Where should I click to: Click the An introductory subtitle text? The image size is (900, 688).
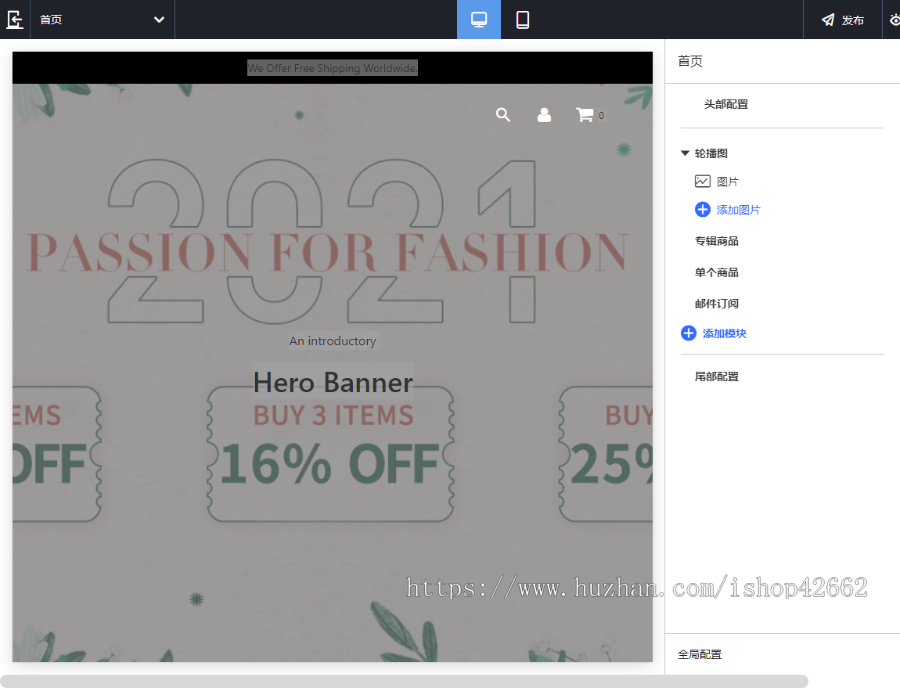pyautogui.click(x=332, y=341)
